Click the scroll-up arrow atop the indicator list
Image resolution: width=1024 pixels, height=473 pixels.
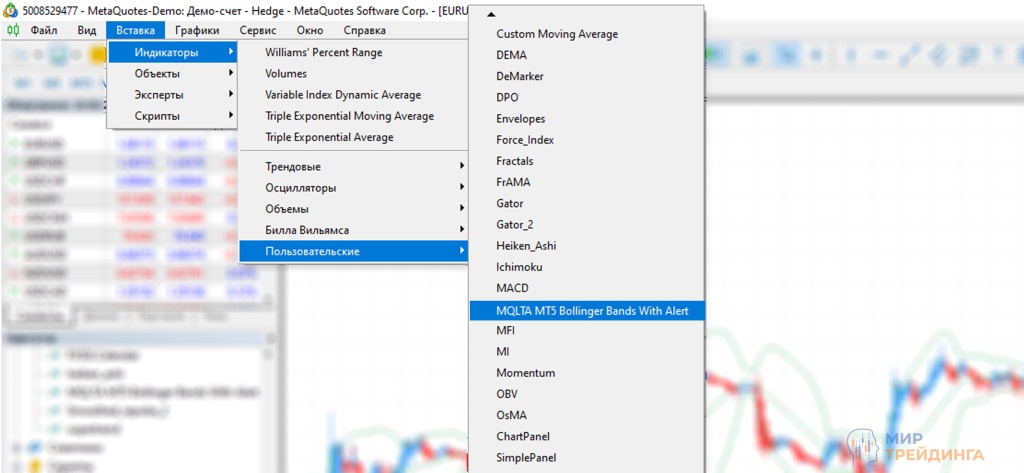coord(490,14)
